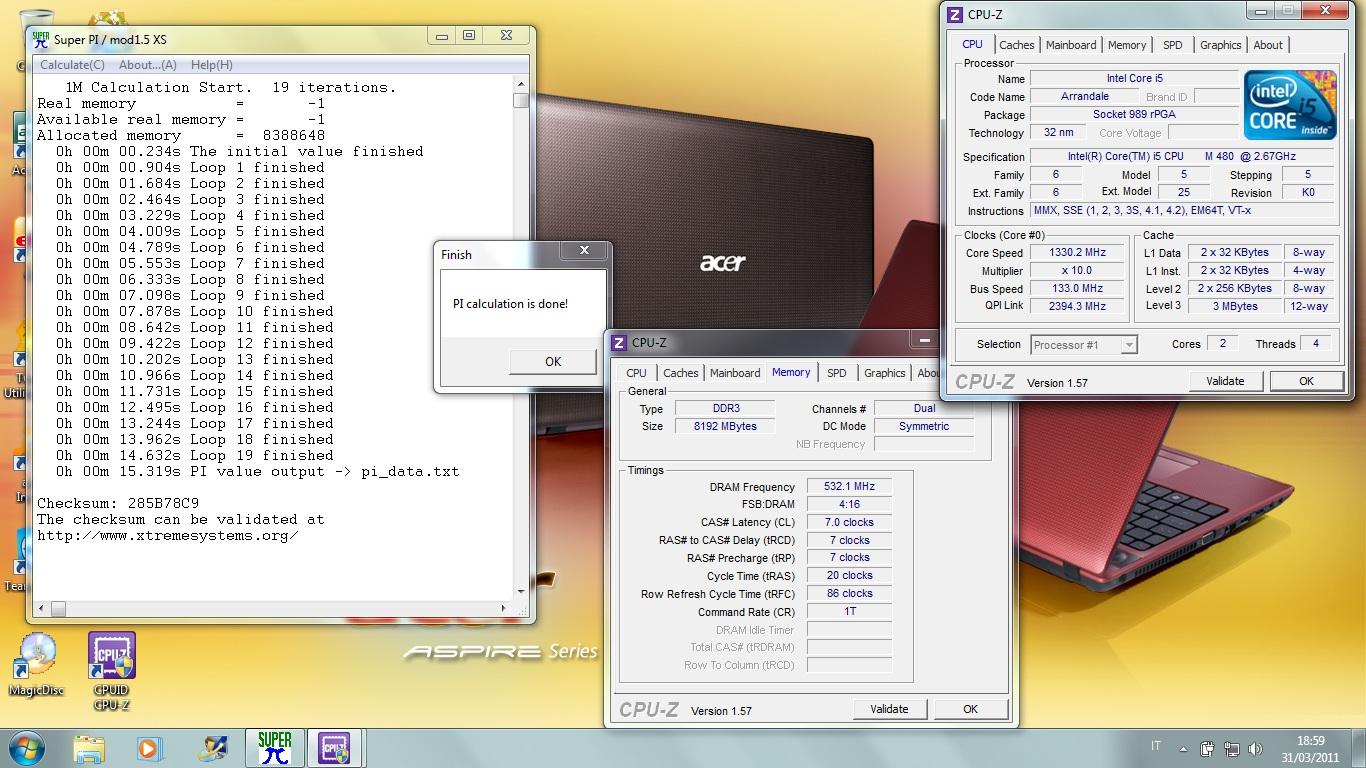Click the Command Rate 1T field
1366x768 pixels.
[x=849, y=611]
